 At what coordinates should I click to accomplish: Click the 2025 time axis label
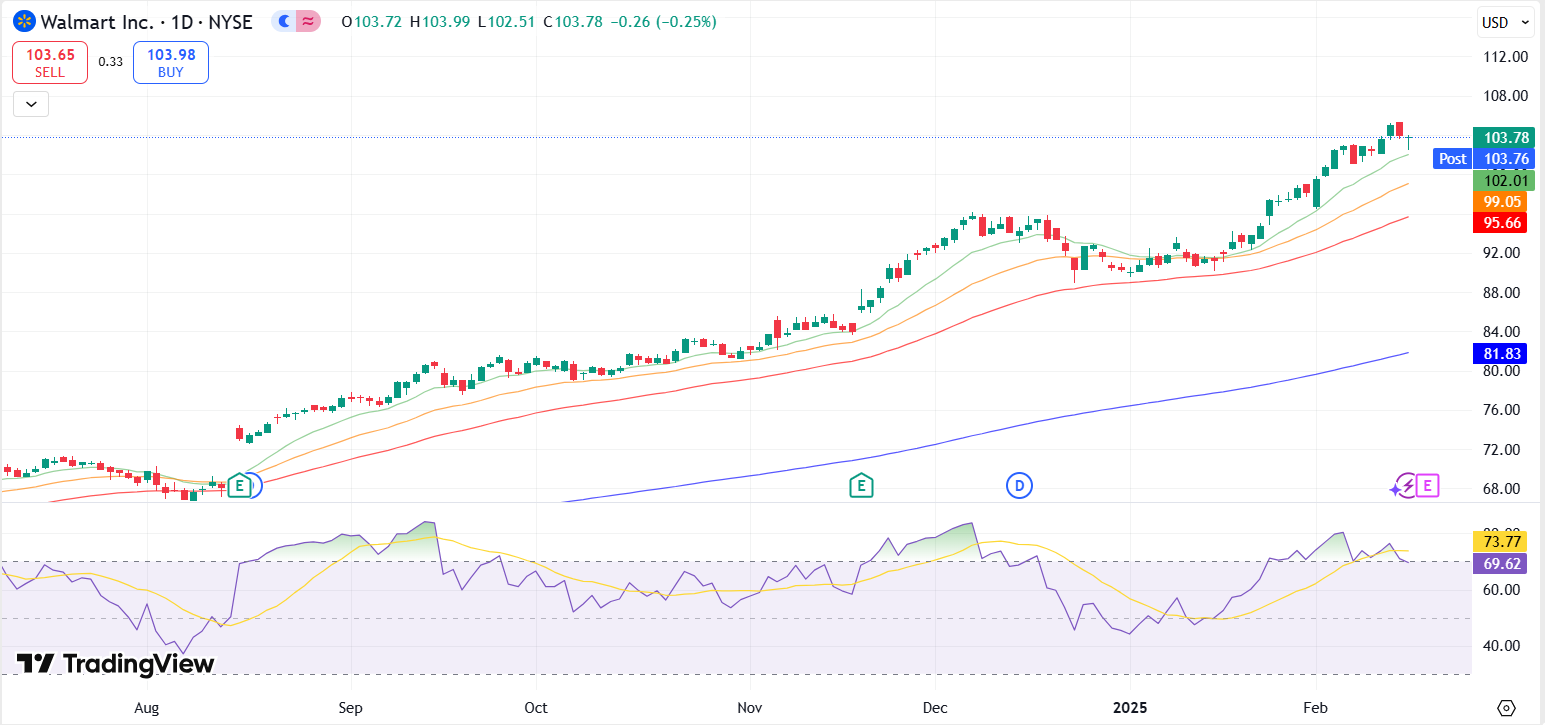(1131, 708)
